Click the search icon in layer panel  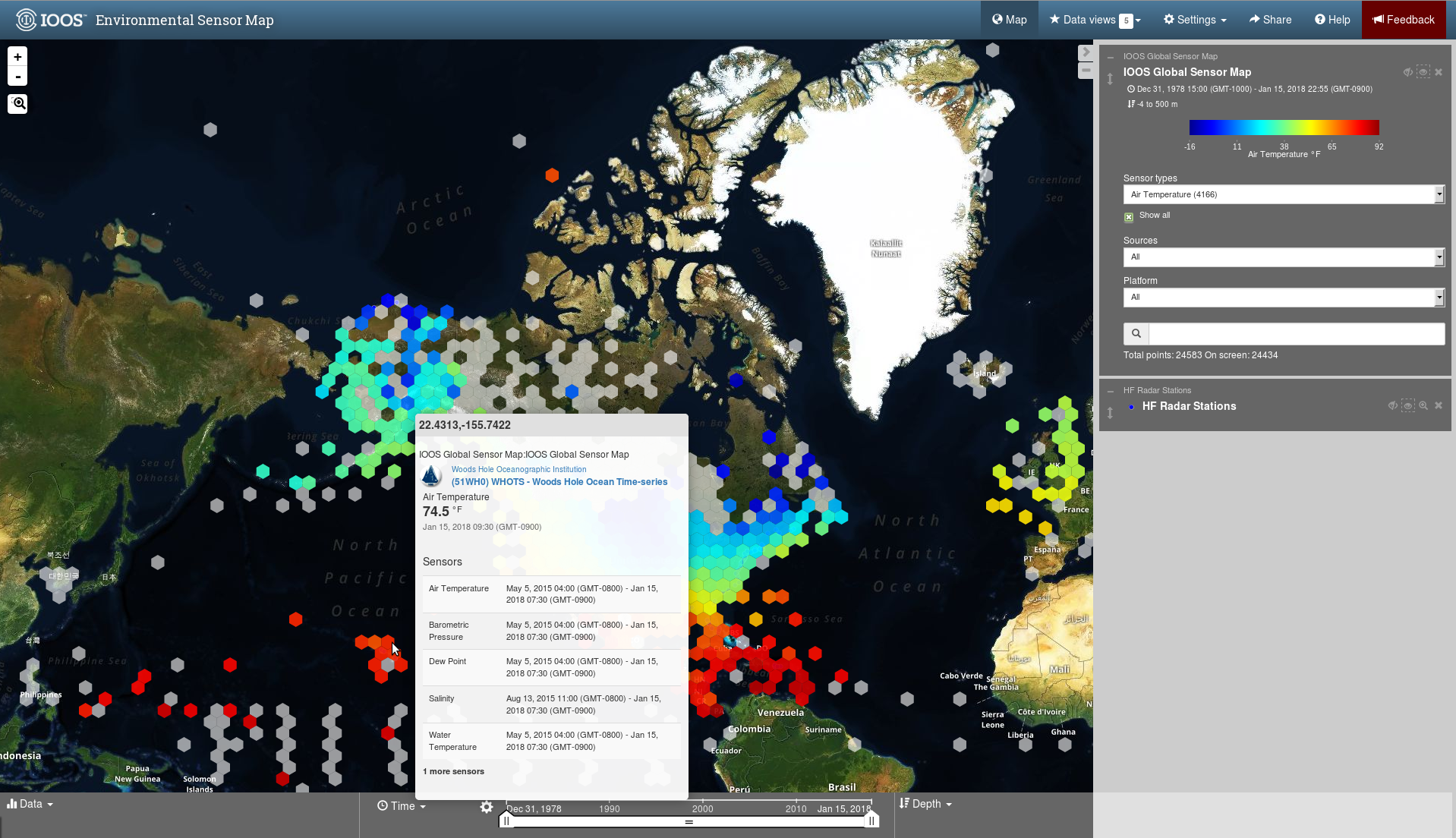1136,334
